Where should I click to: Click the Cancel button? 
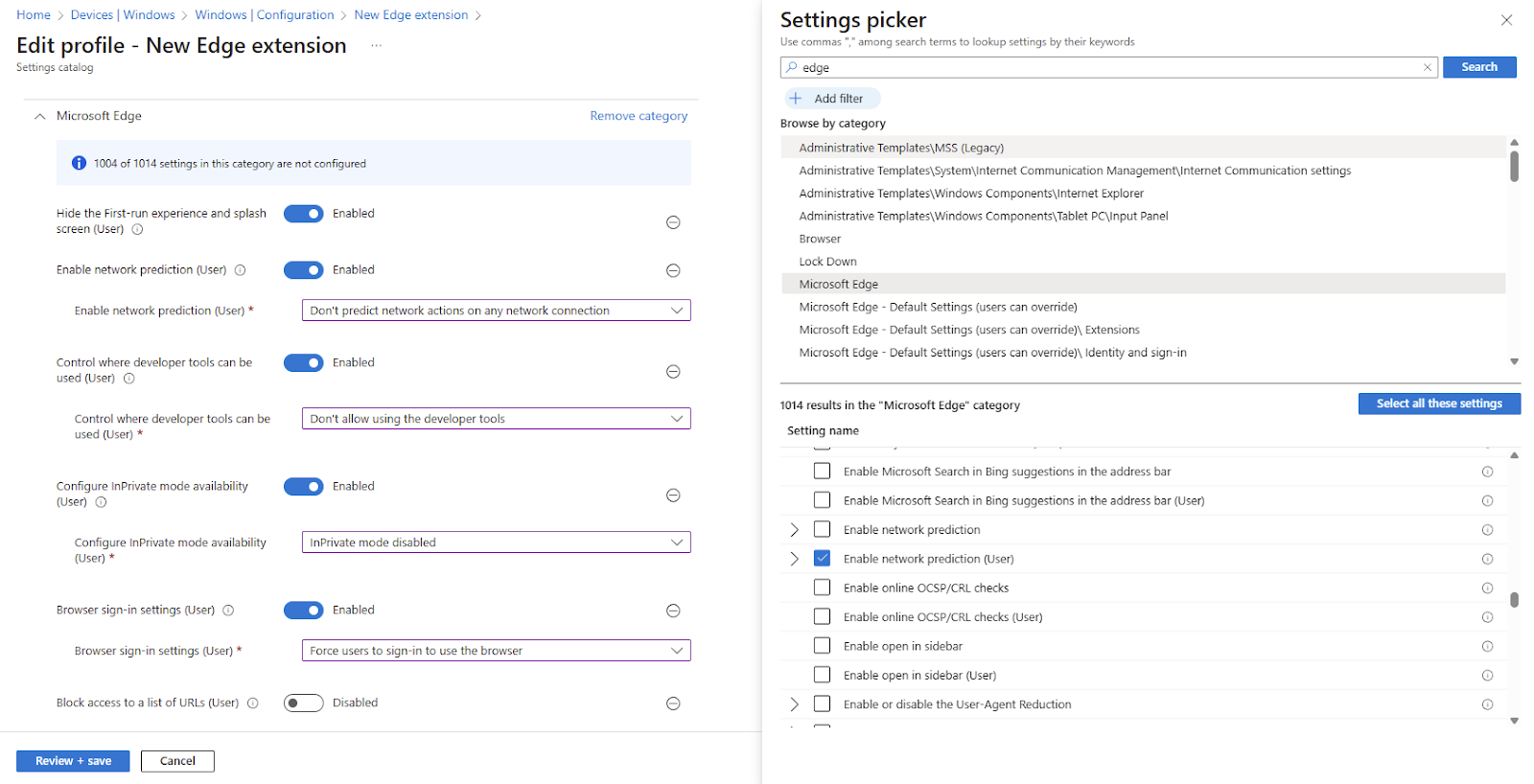(x=177, y=761)
